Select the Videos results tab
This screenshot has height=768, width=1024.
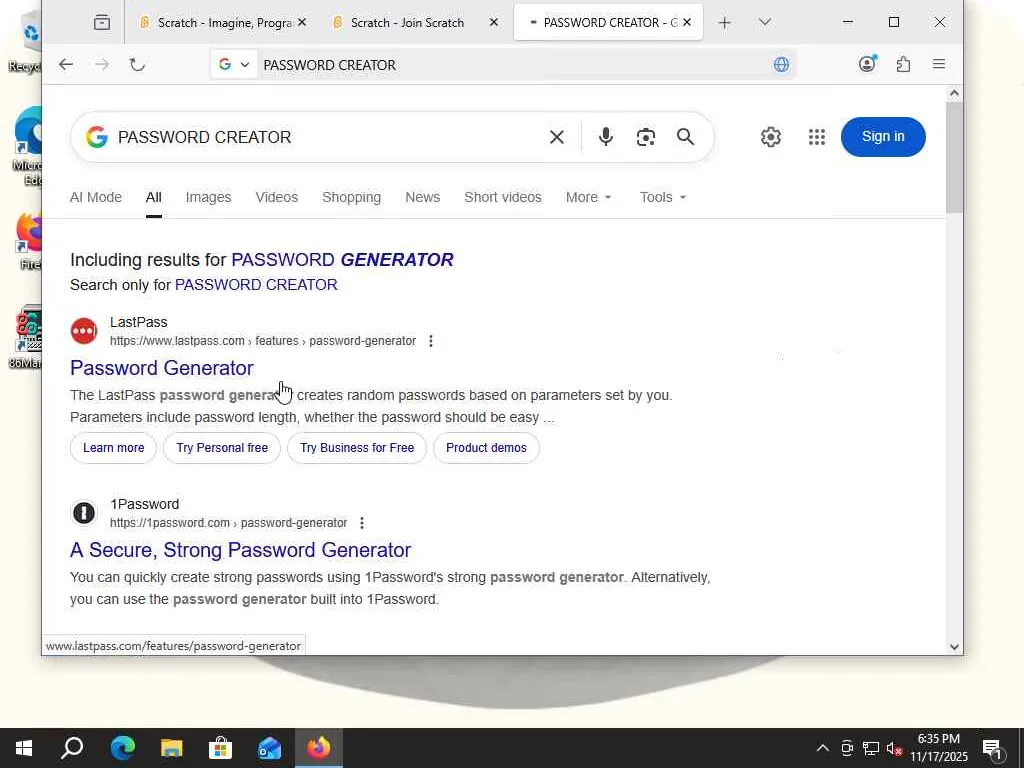coord(276,197)
